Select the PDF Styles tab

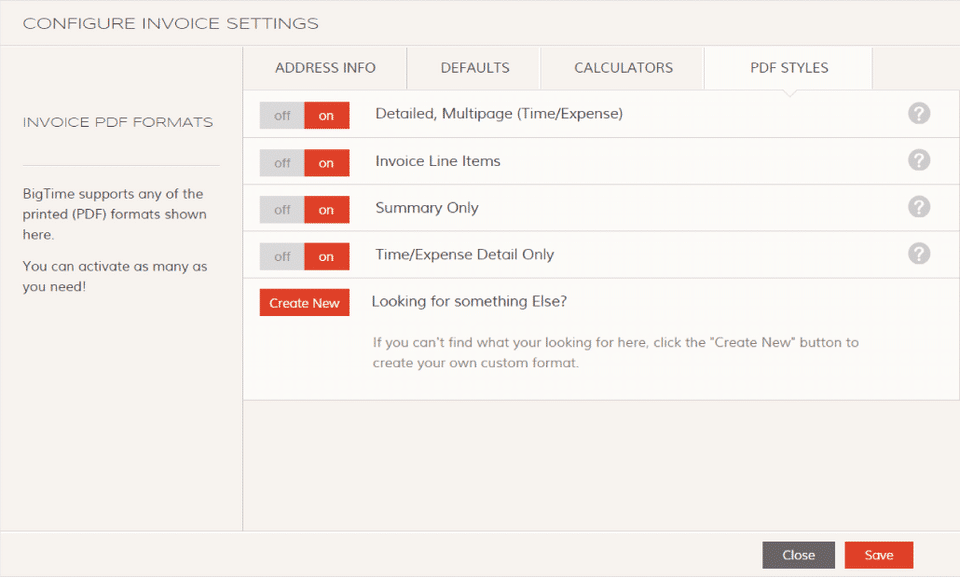pyautogui.click(x=789, y=68)
